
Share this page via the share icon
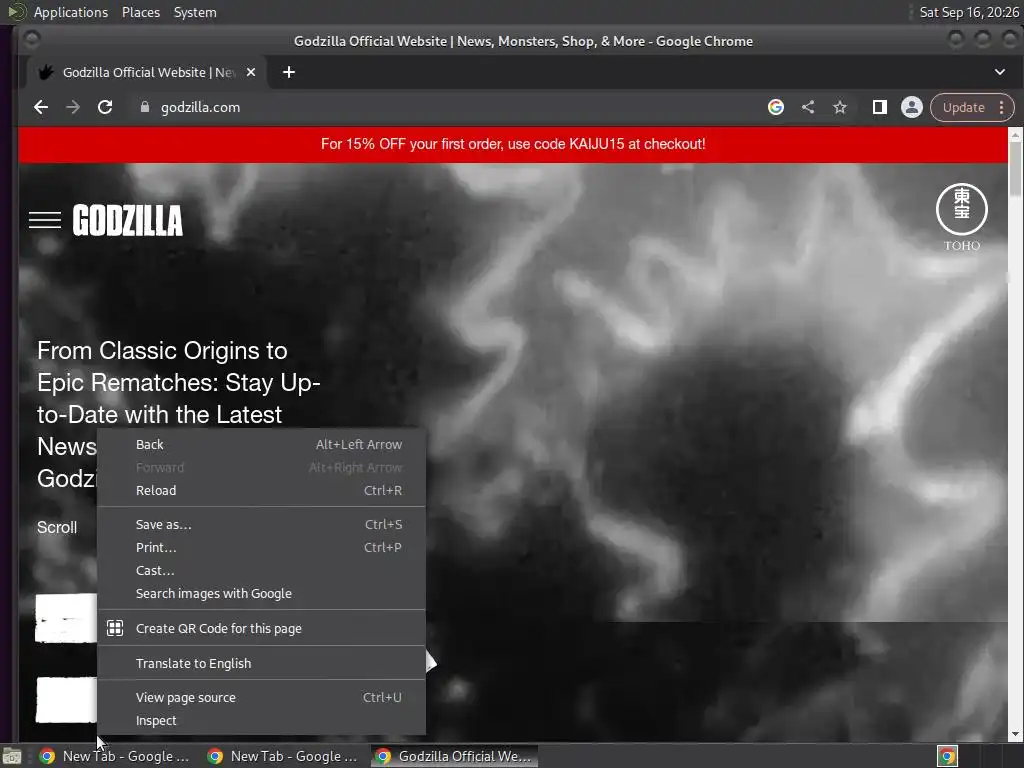[808, 107]
